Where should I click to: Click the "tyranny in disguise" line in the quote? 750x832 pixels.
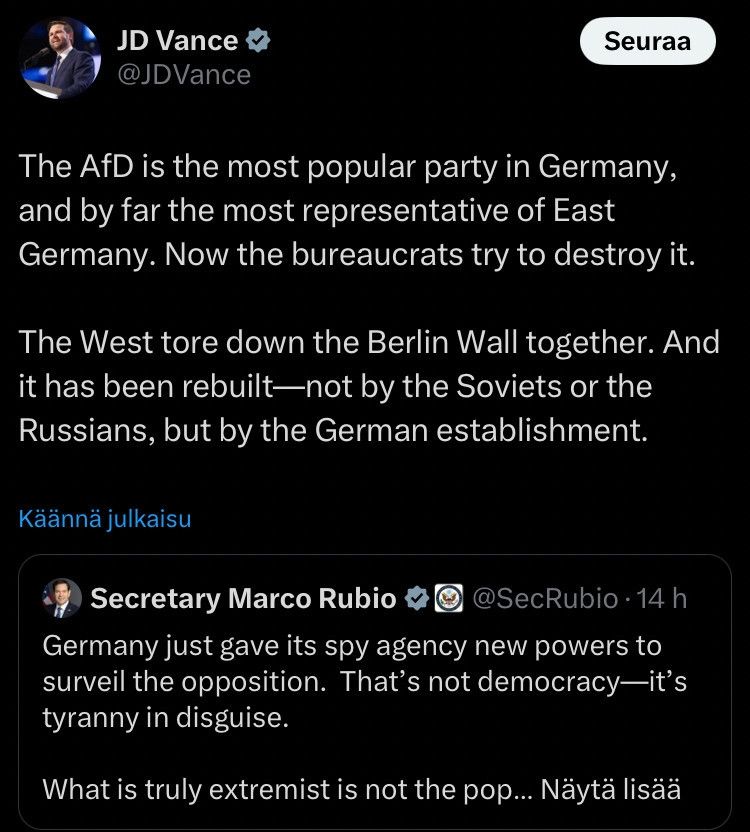tap(166, 718)
